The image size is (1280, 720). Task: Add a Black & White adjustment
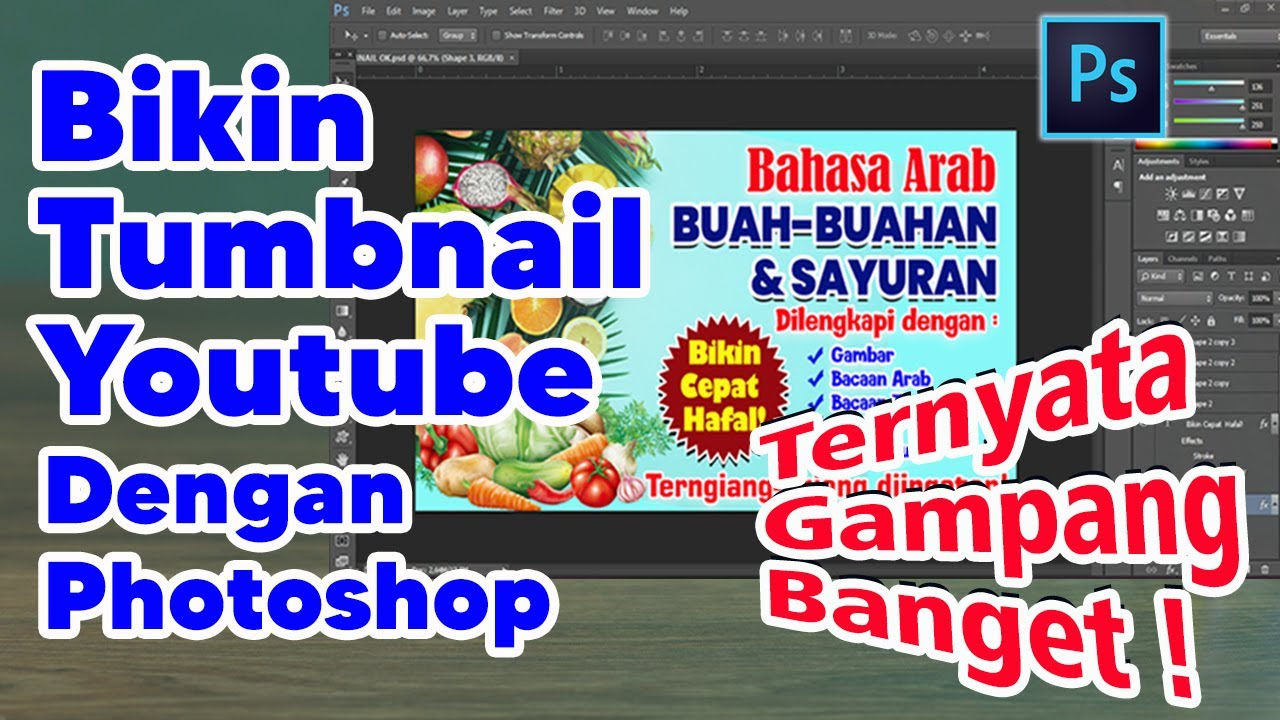(x=1196, y=215)
